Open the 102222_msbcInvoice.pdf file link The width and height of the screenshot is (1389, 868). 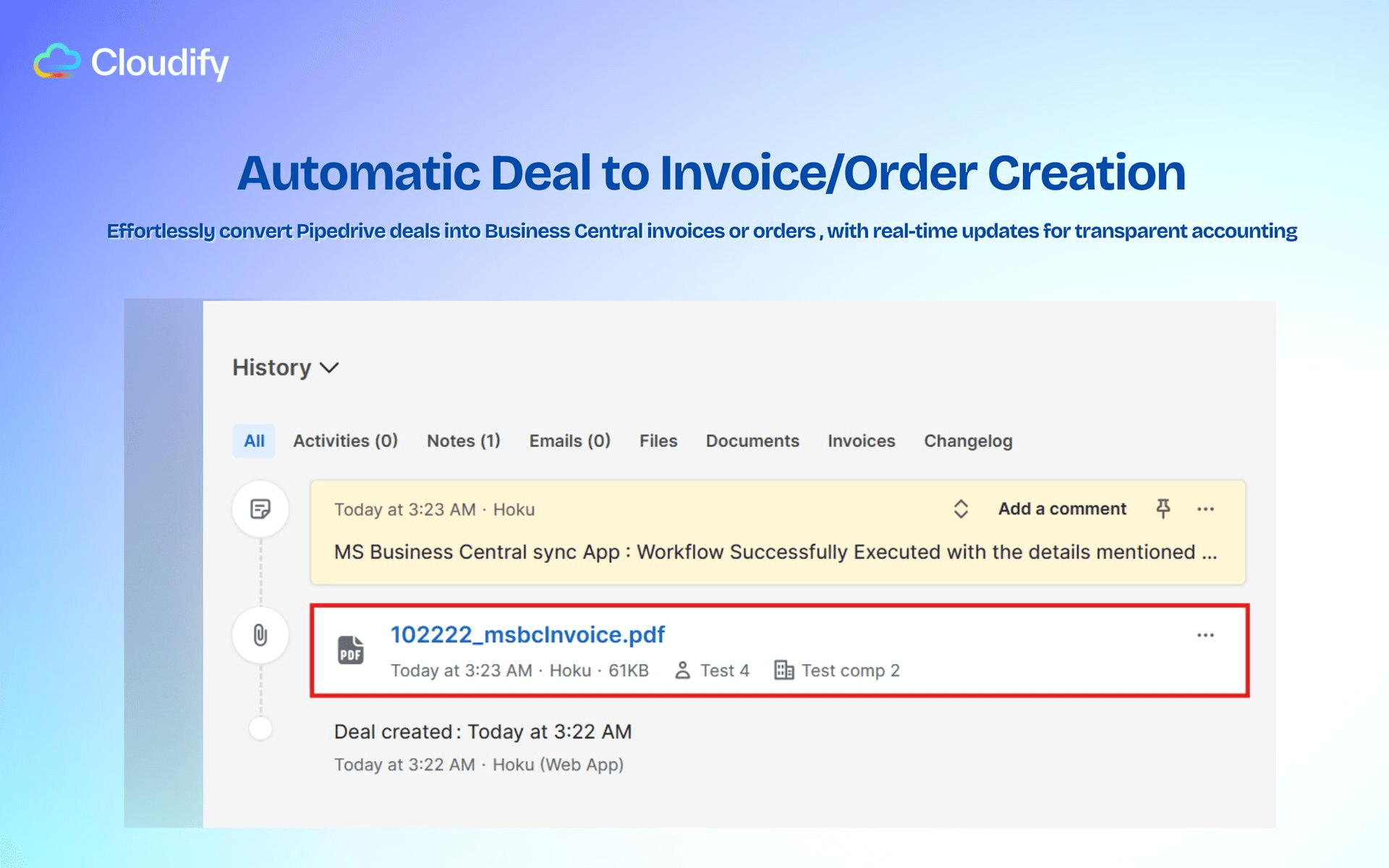[527, 634]
